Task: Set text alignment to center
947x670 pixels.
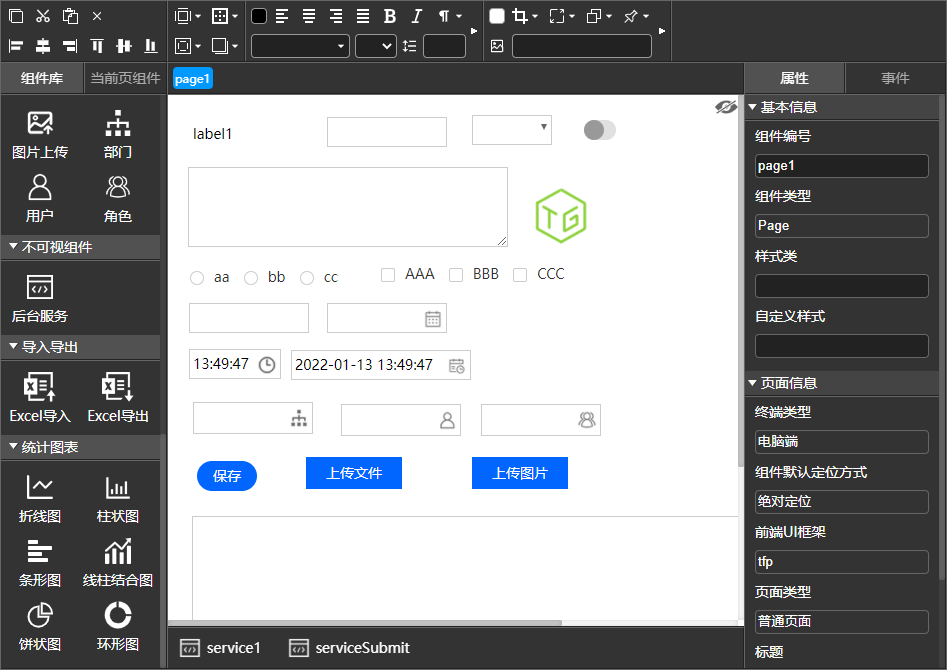Action: pos(309,16)
